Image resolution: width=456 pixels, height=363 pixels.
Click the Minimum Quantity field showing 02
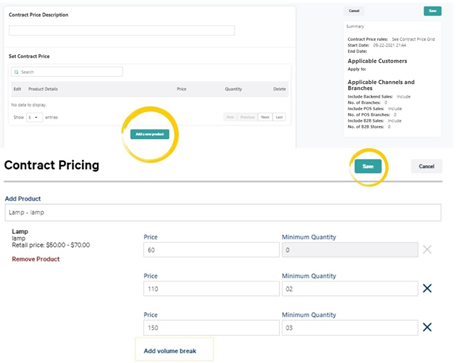[x=350, y=289]
